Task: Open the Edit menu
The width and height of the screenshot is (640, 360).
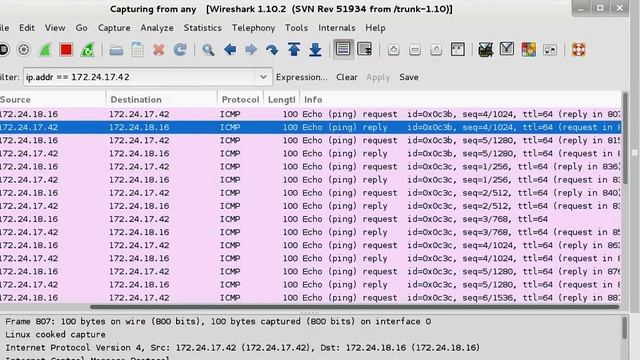Action: point(27,28)
